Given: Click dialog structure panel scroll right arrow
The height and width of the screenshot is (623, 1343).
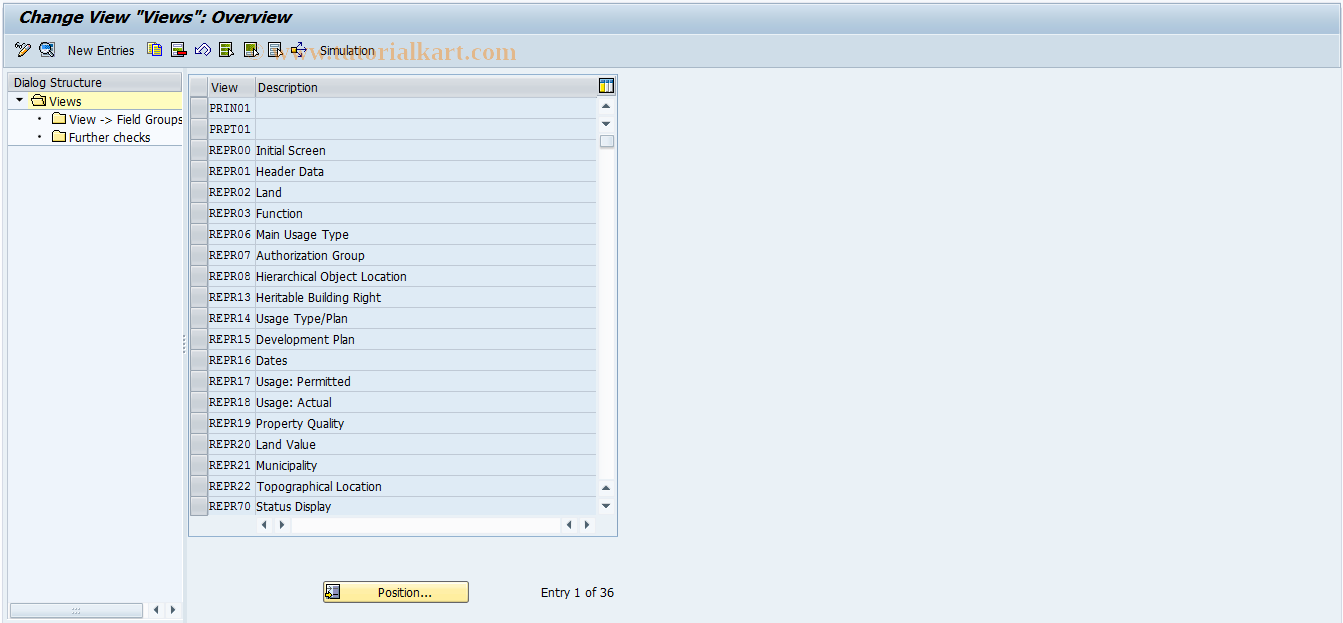Looking at the screenshot, I should [173, 609].
